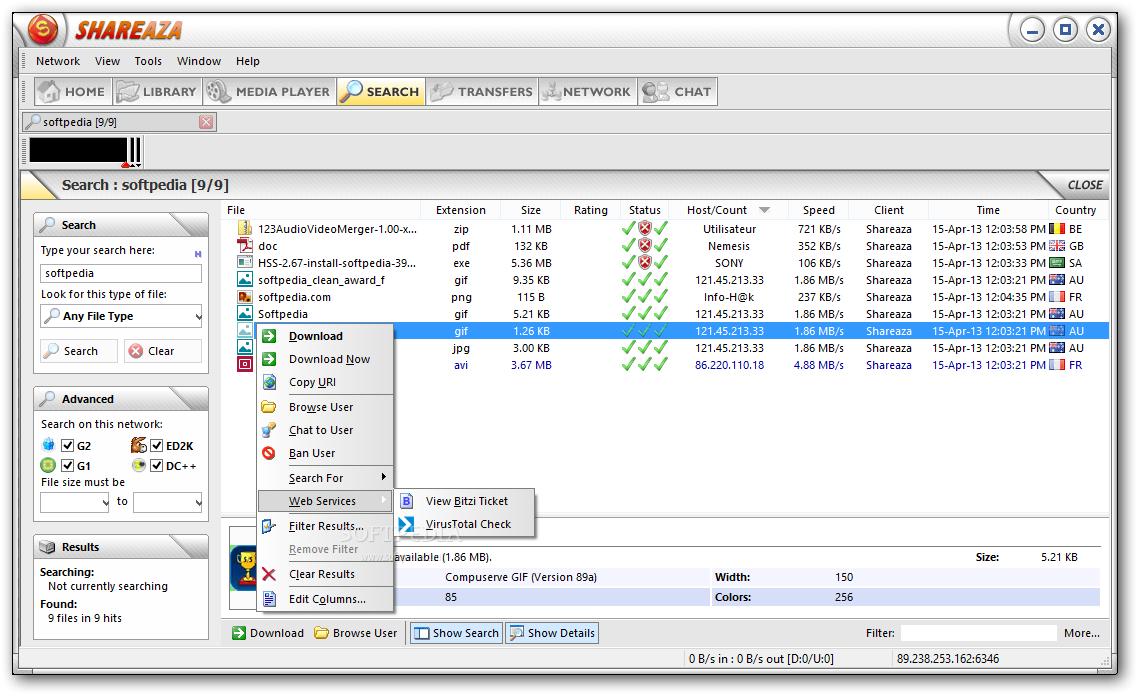Collapse the Search panel header
Image resolution: width=1138 pixels, height=695 pixels.
click(121, 225)
